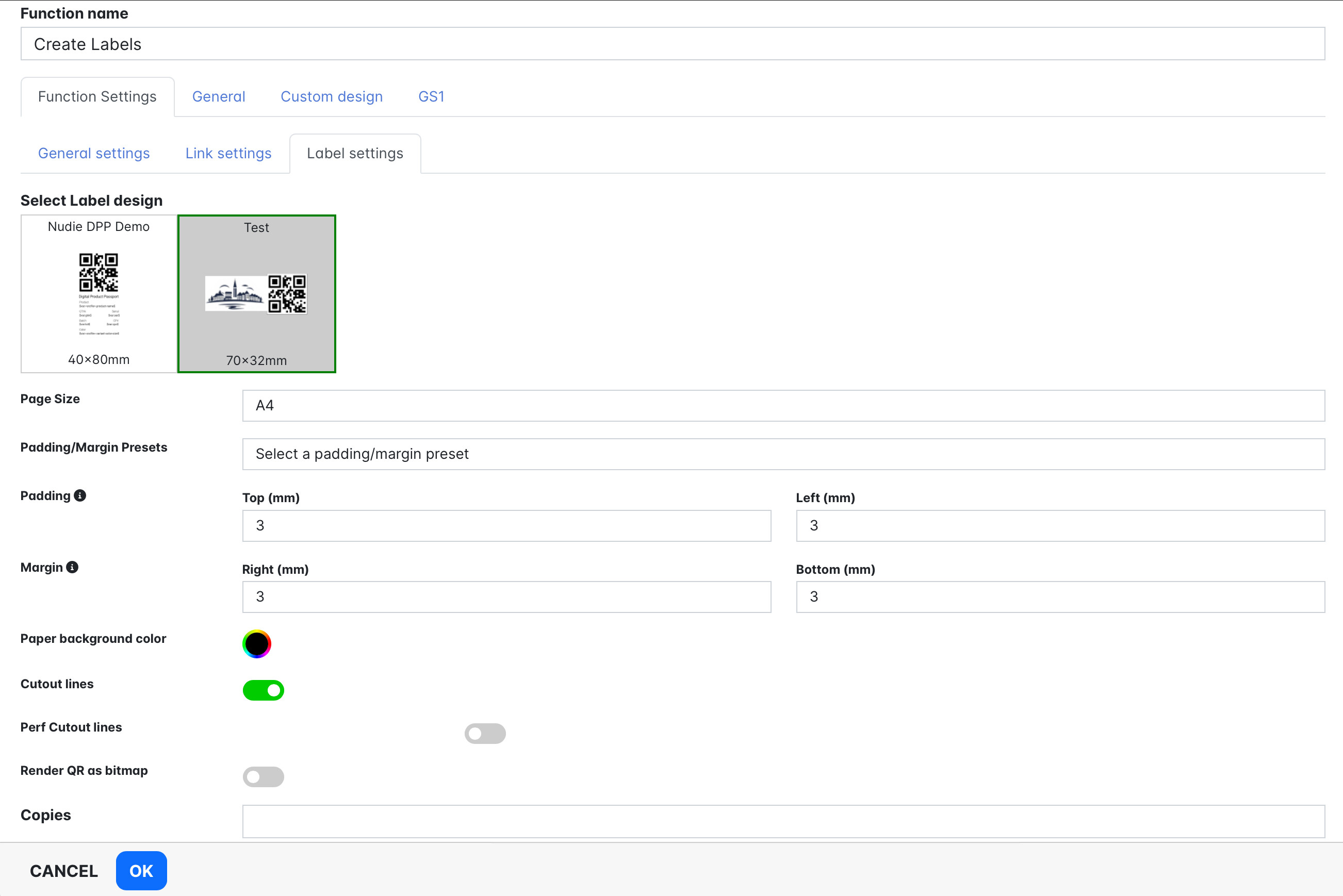Image resolution: width=1343 pixels, height=896 pixels.
Task: Open the Custom design tab
Action: click(x=332, y=96)
